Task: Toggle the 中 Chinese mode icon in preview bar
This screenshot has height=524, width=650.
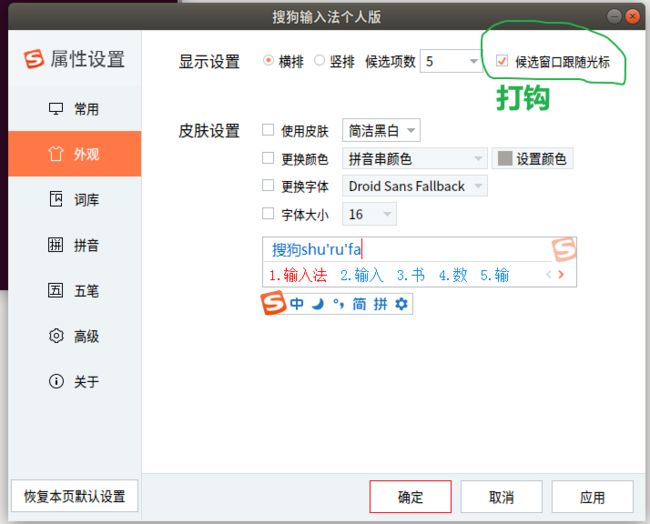Action: click(x=297, y=304)
